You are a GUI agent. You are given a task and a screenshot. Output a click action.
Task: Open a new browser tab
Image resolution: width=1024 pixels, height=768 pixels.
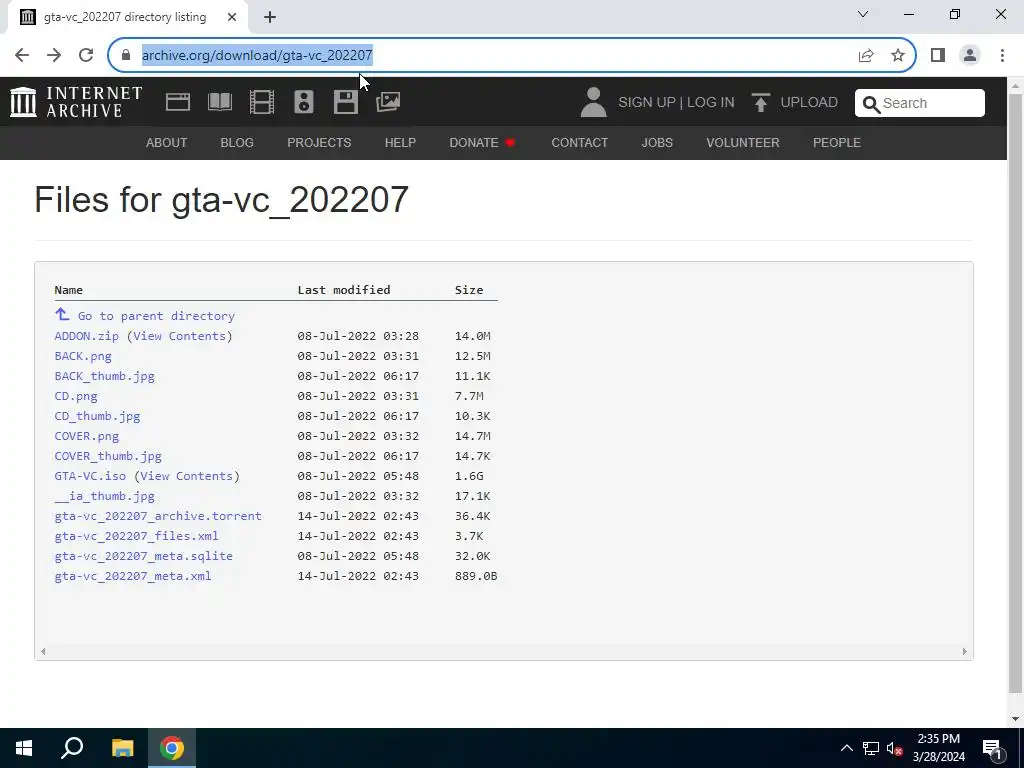click(x=270, y=17)
